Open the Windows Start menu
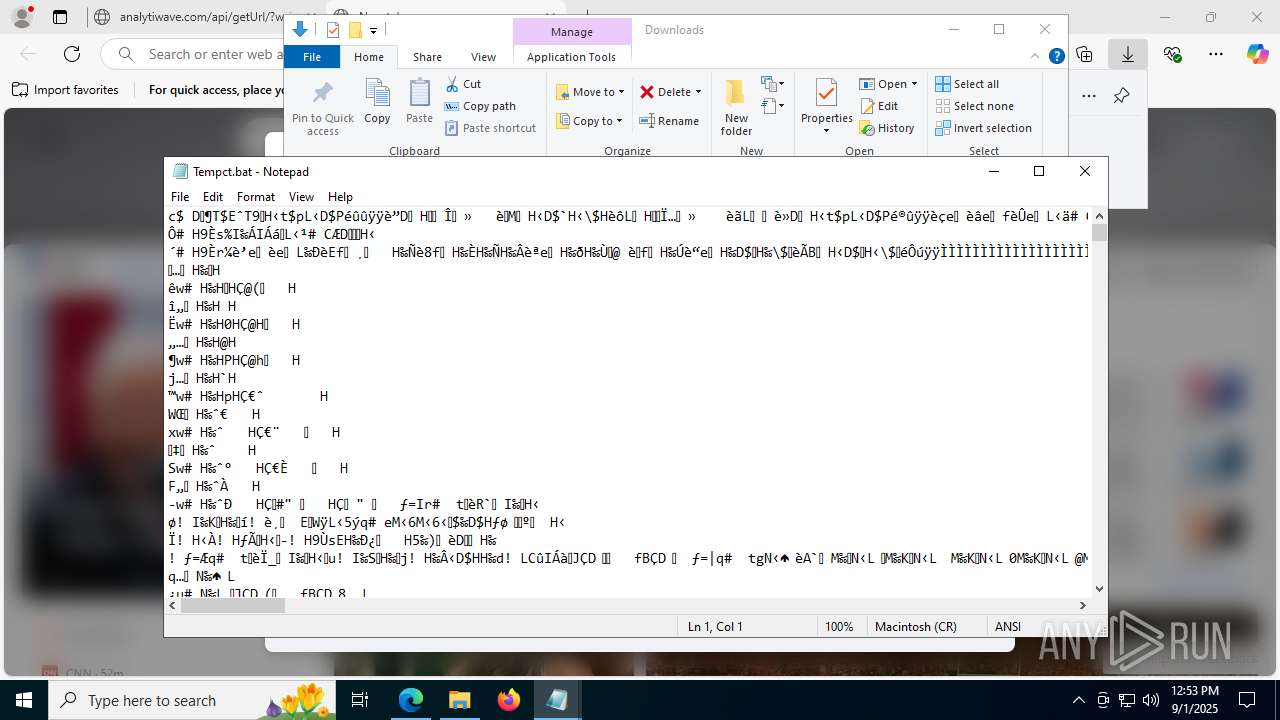This screenshot has height=720, width=1280. point(23,700)
